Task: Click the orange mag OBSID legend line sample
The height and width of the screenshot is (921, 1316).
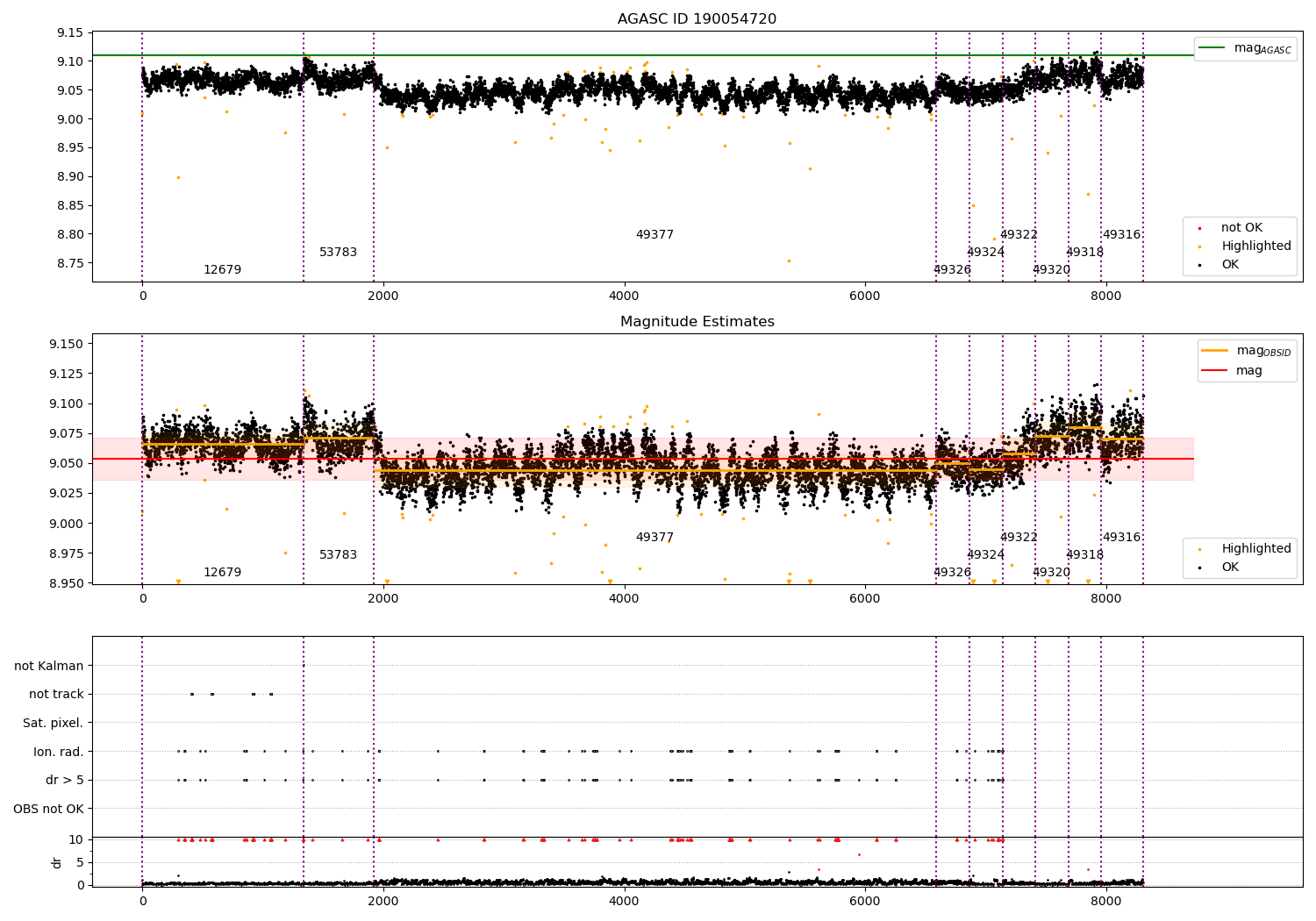Action: point(1215,351)
